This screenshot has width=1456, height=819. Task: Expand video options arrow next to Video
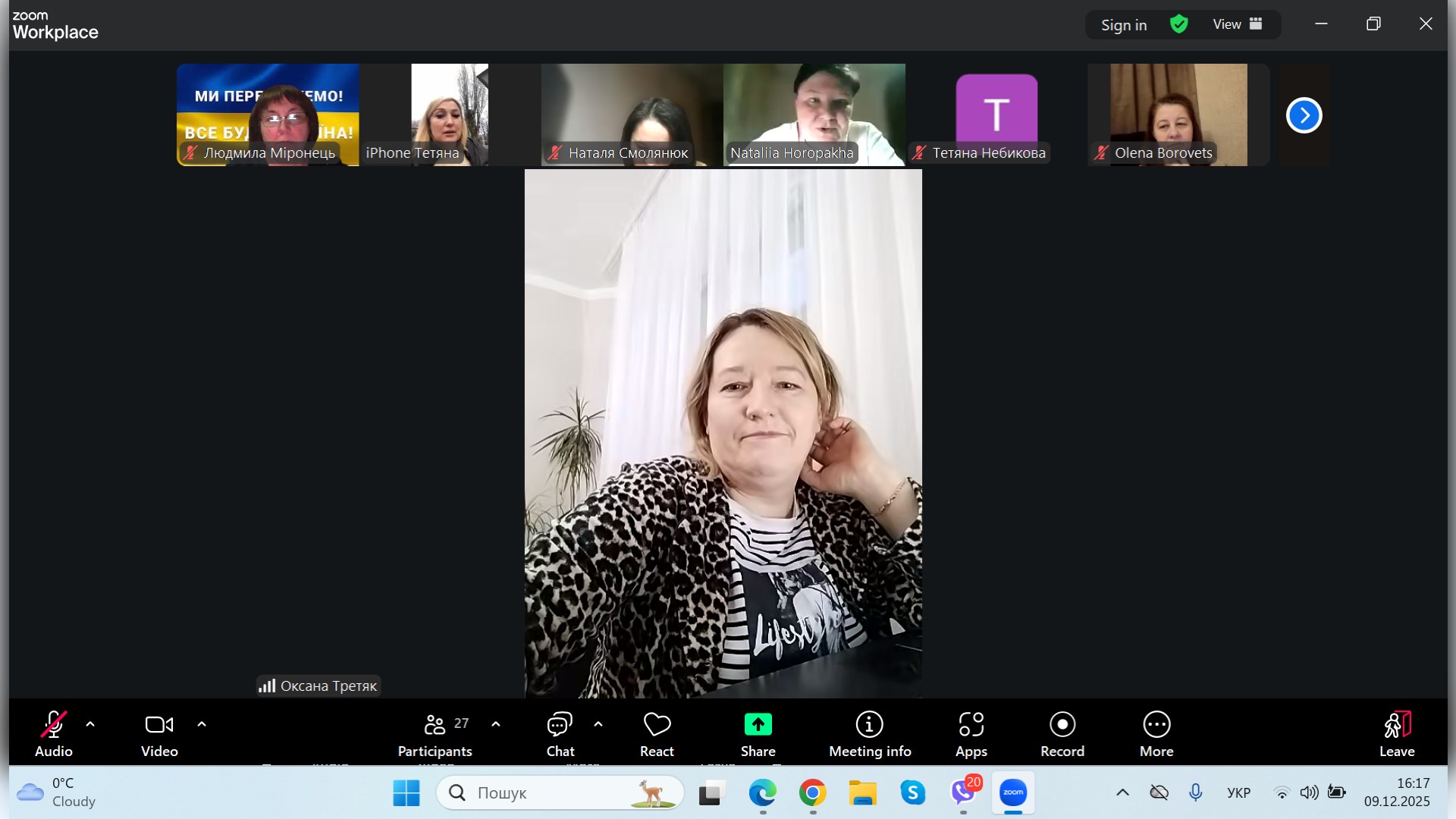pyautogui.click(x=202, y=724)
